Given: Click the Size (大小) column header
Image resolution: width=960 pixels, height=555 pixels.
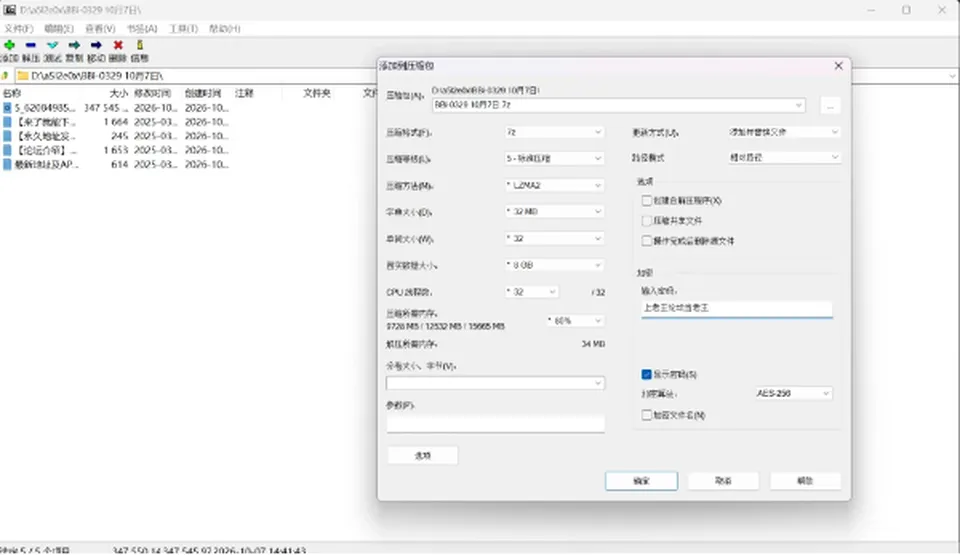Looking at the screenshot, I should point(119,93).
